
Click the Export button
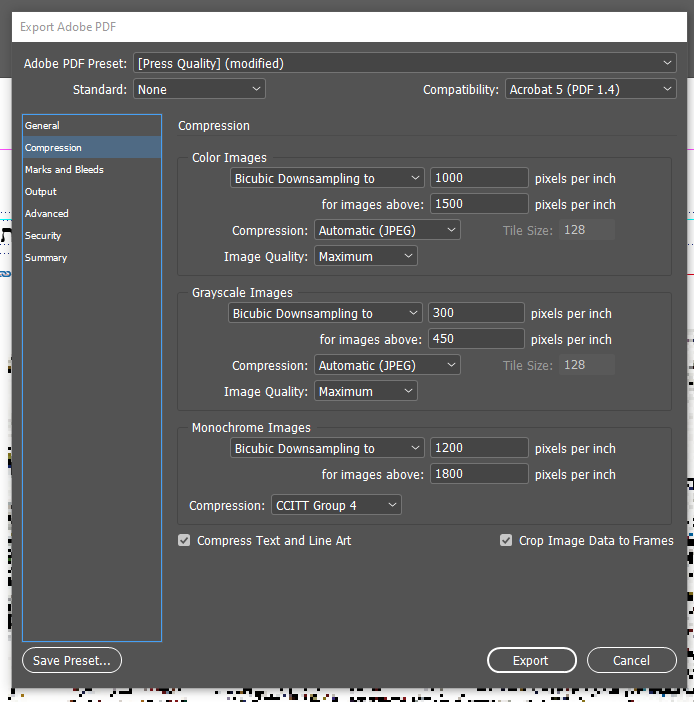click(531, 660)
